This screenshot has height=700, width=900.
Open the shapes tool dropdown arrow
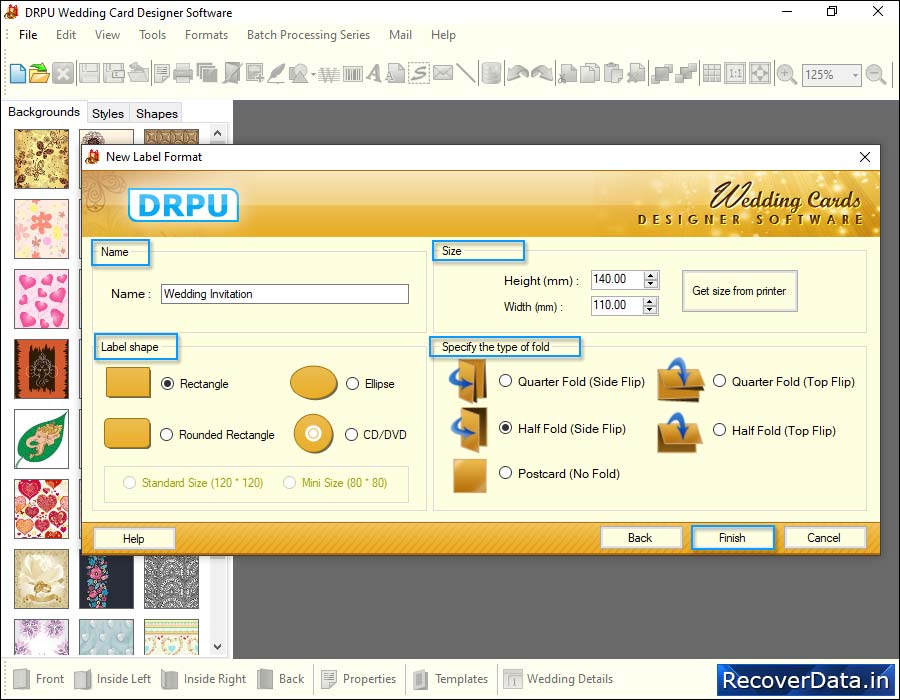click(313, 75)
